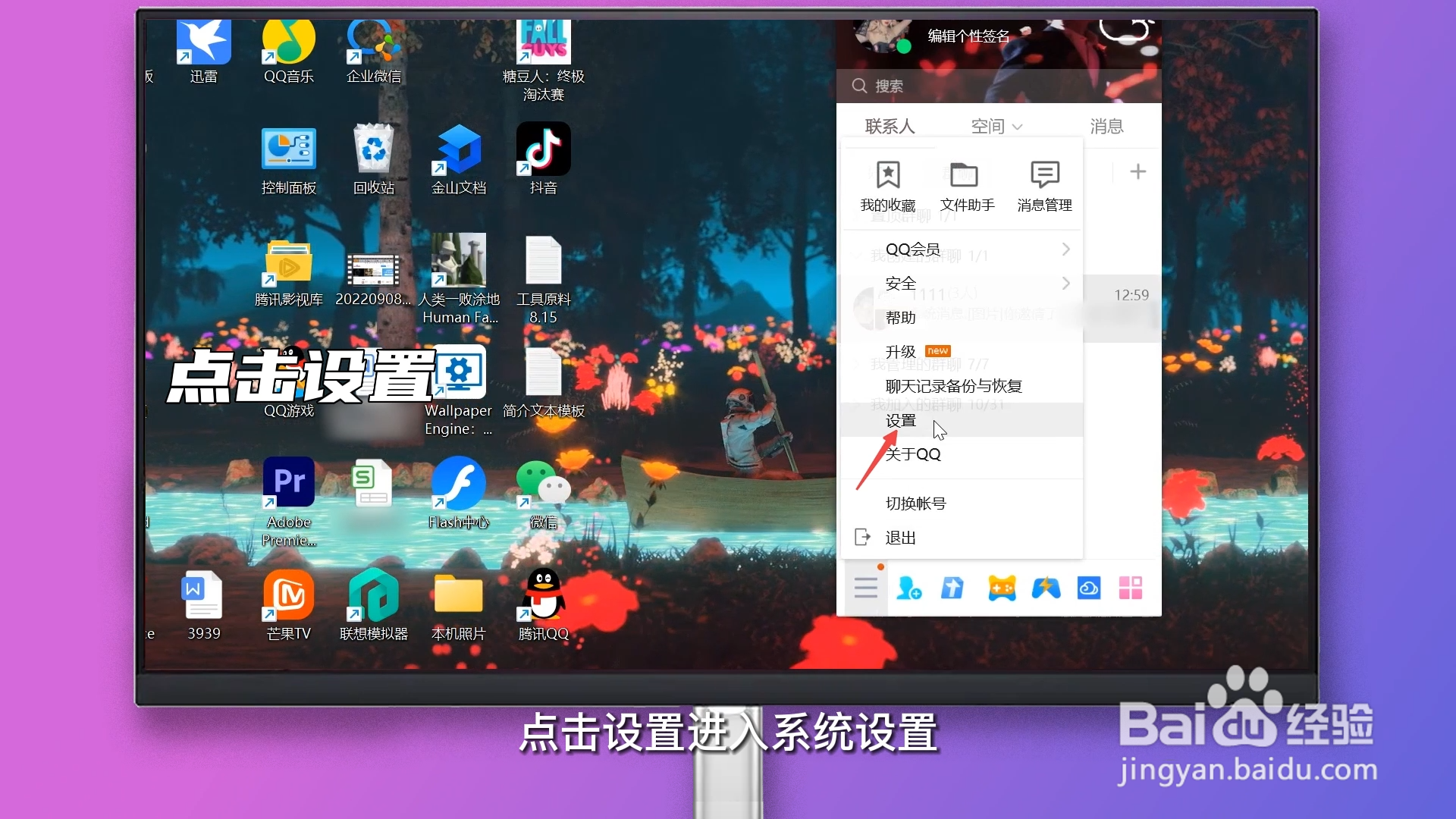Open 关于QQ menu entry
The width and height of the screenshot is (1456, 819).
click(962, 454)
